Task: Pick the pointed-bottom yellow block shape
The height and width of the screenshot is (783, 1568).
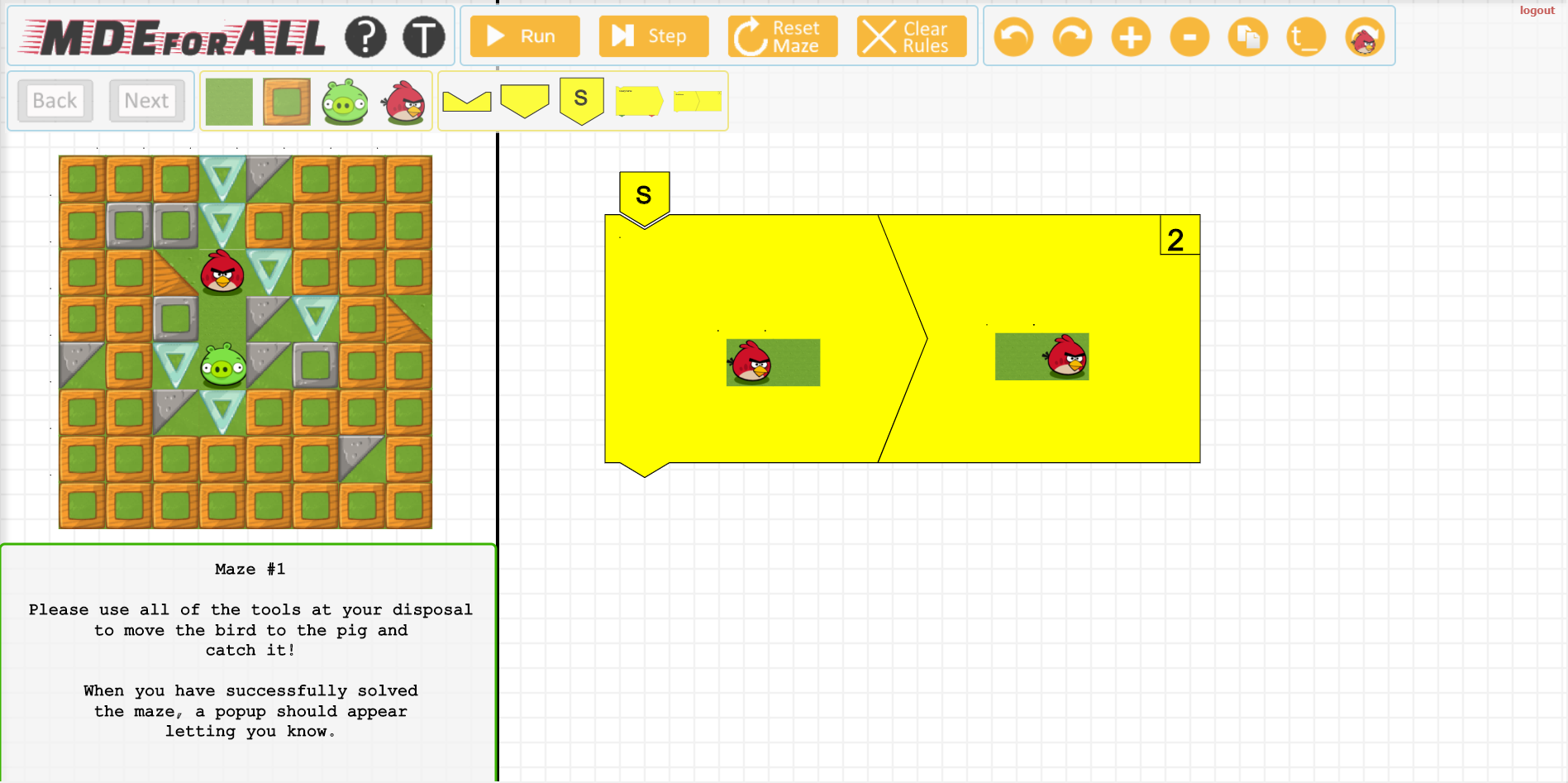Action: (x=525, y=101)
